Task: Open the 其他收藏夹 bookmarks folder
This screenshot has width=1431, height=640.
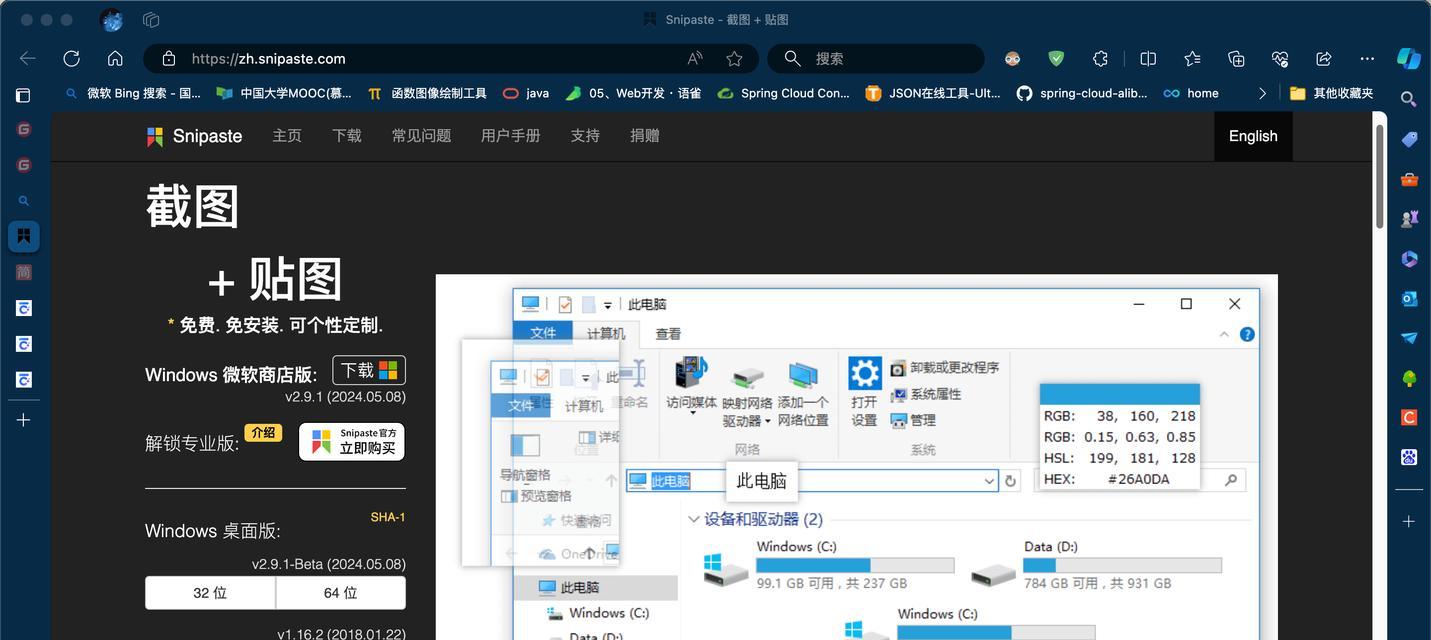Action: pos(1331,93)
